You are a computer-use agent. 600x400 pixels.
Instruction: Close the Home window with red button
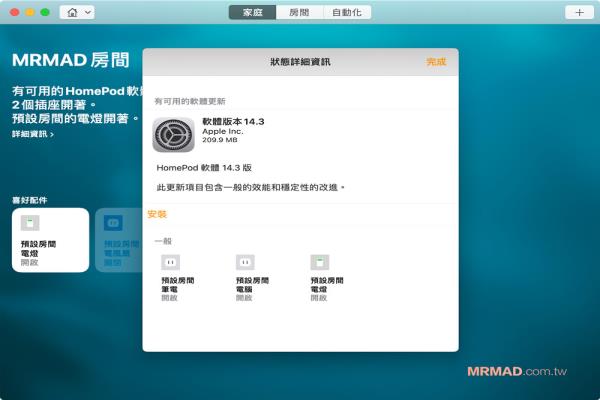pos(15,12)
